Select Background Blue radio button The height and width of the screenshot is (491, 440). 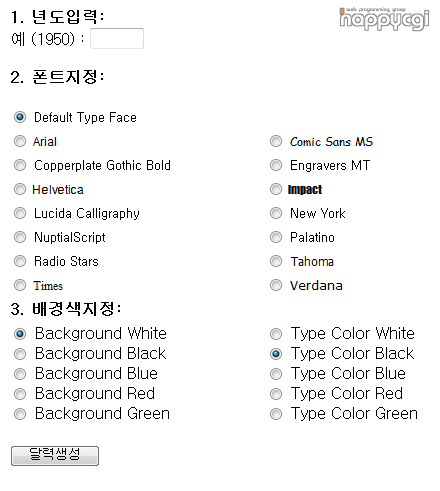[x=20, y=374]
